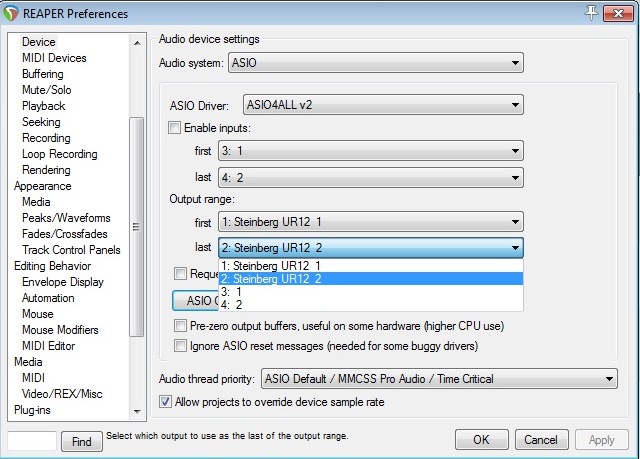Select '4: 2' in the dropdown list
The image size is (640, 459).
371,305
